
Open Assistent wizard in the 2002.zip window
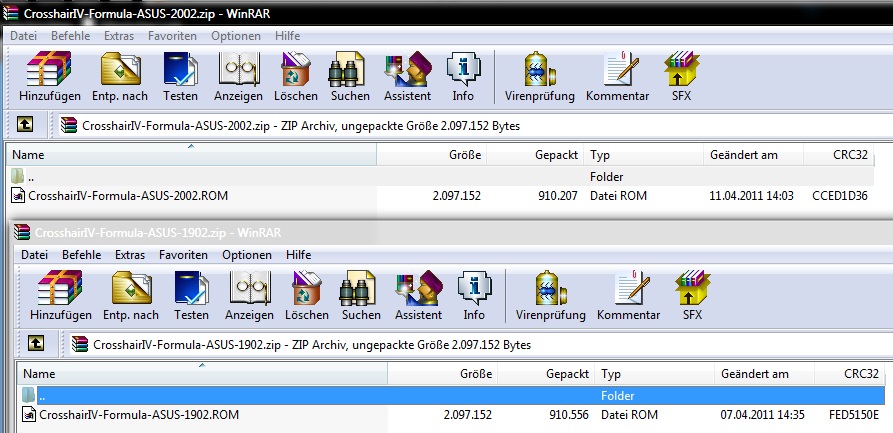click(x=408, y=68)
